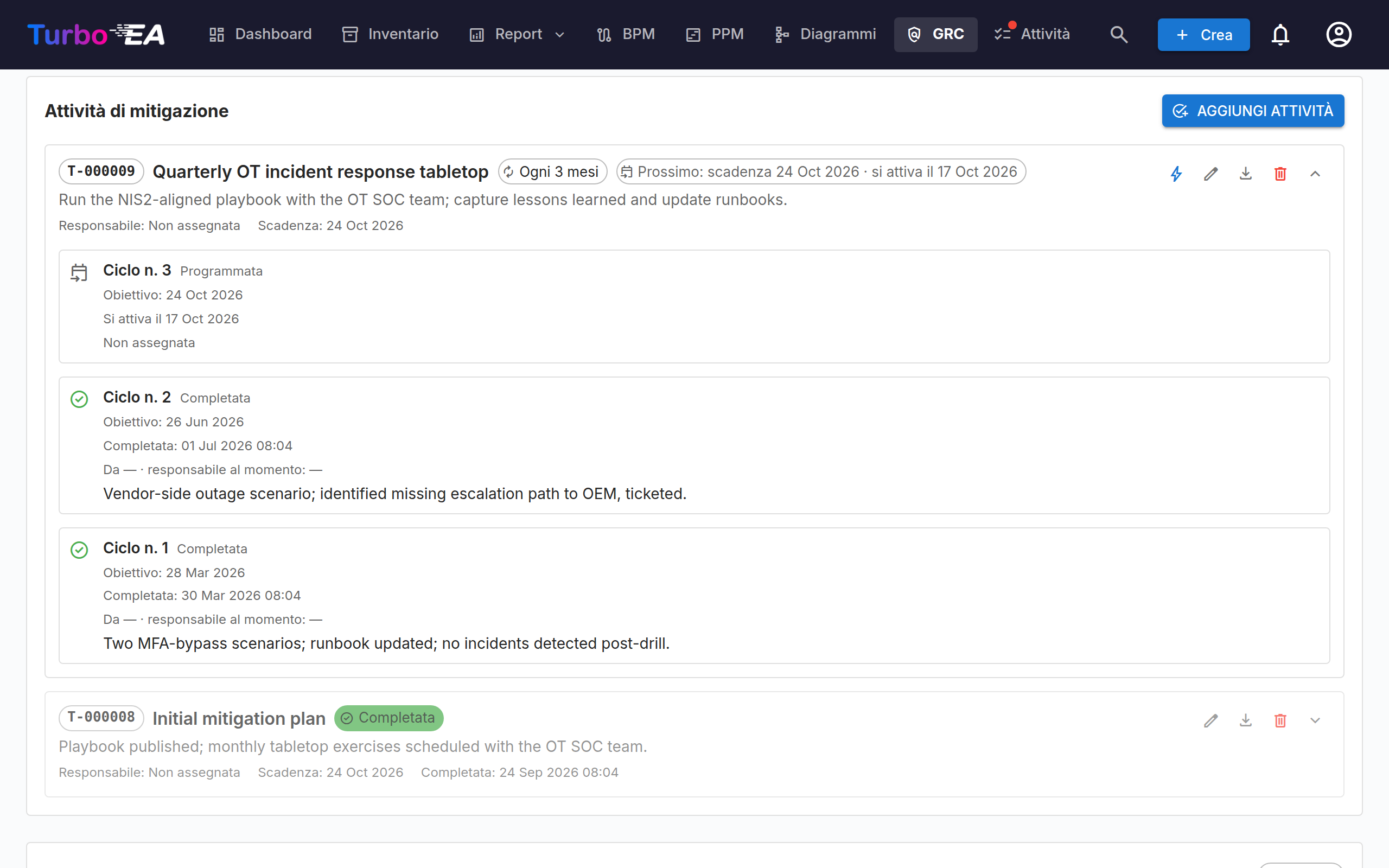Download the T-000009 task
This screenshot has width=1389, height=868.
[x=1246, y=174]
